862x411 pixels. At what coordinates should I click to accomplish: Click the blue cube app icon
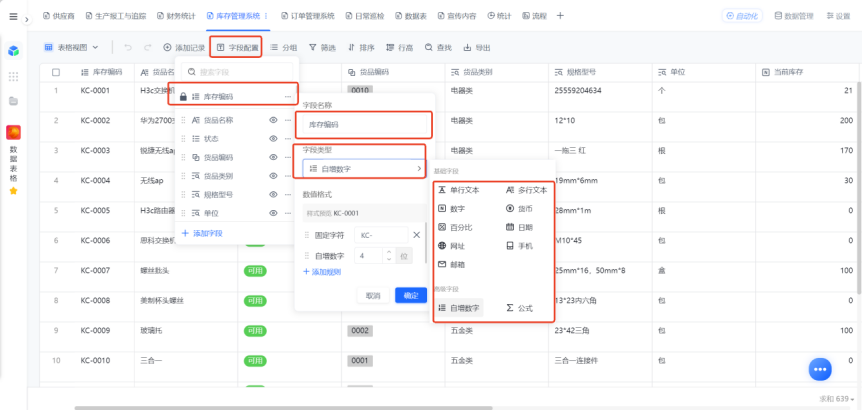pyautogui.click(x=13, y=51)
